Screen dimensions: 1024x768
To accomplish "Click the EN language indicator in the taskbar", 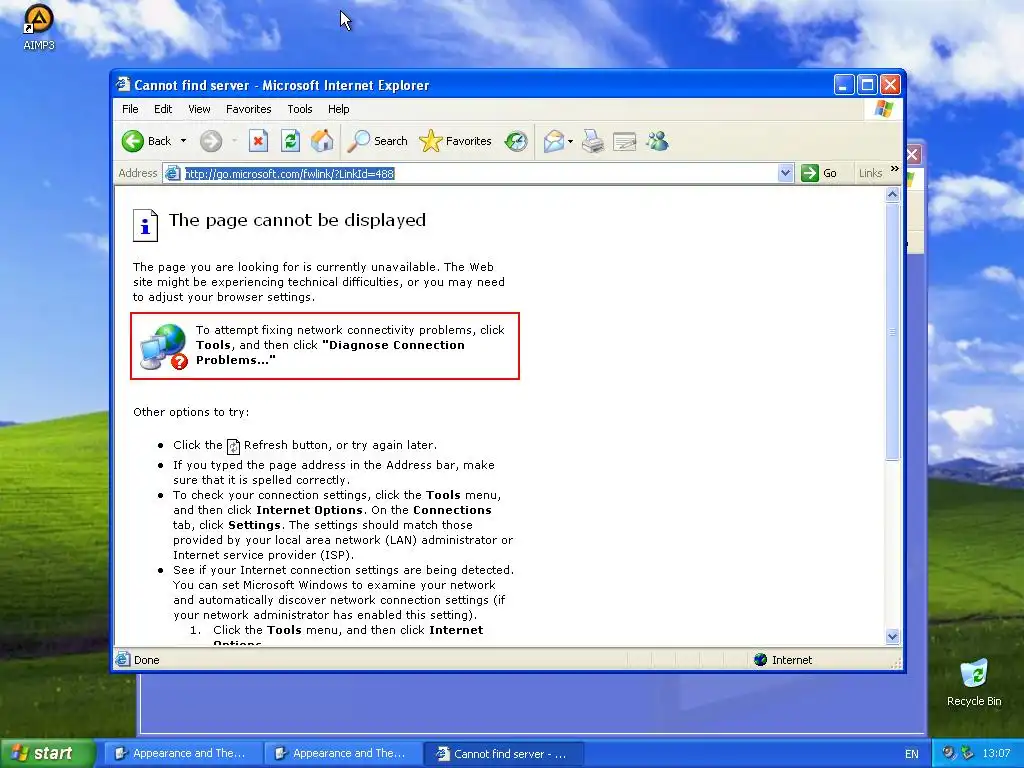I will coord(912,754).
